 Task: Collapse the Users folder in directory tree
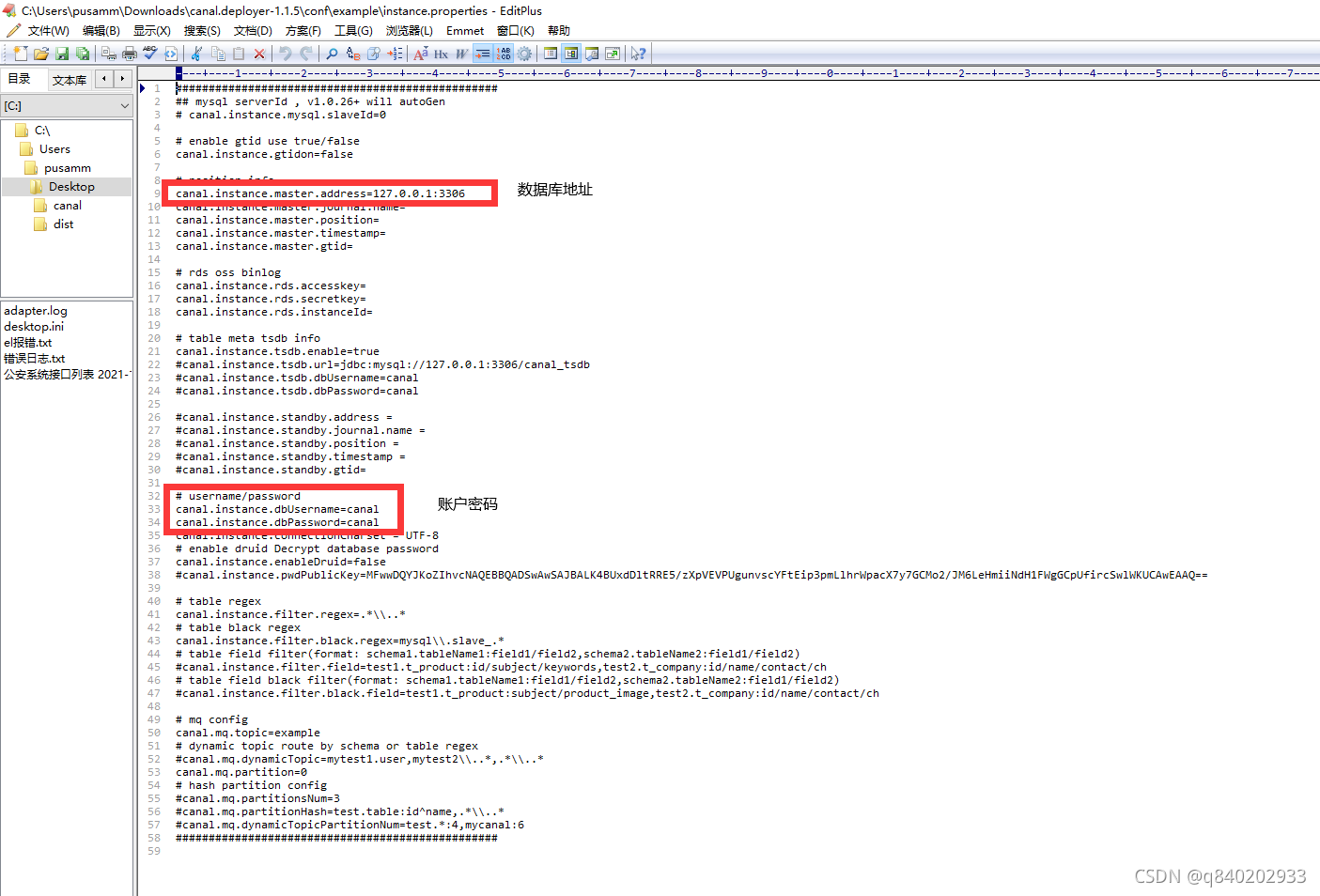click(x=56, y=148)
